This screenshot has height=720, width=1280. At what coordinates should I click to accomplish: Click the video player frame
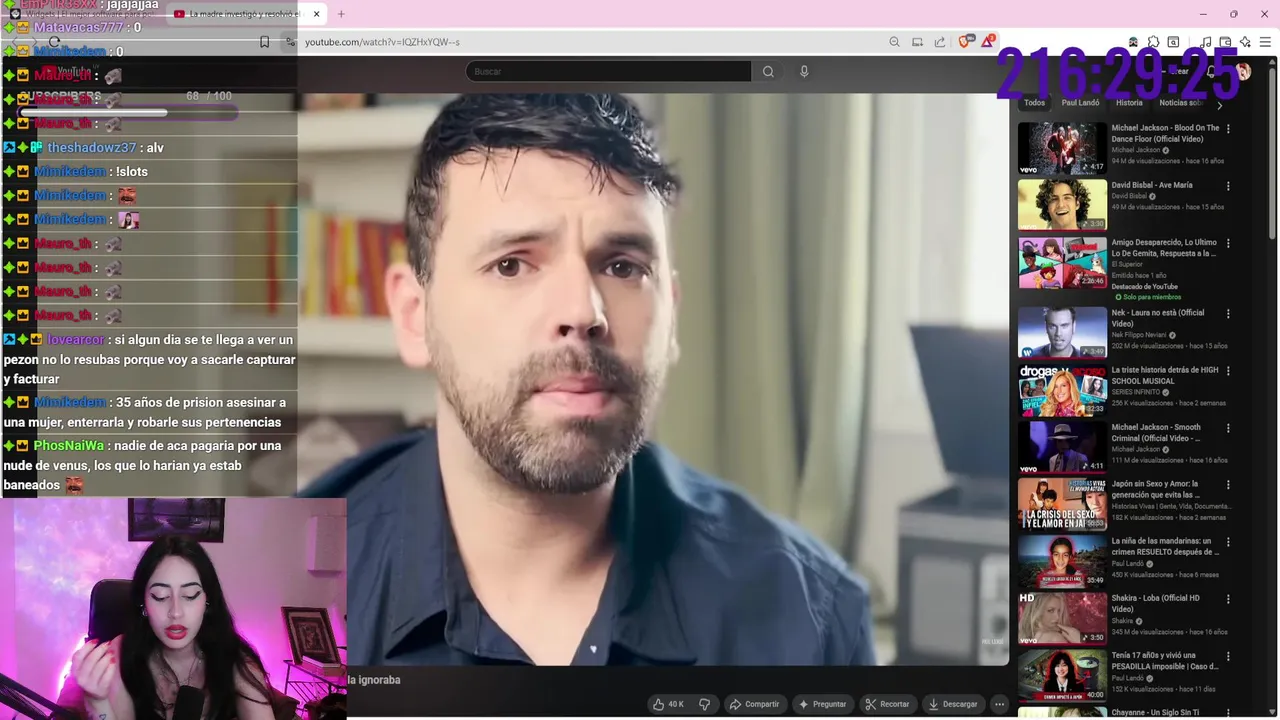pos(654,380)
